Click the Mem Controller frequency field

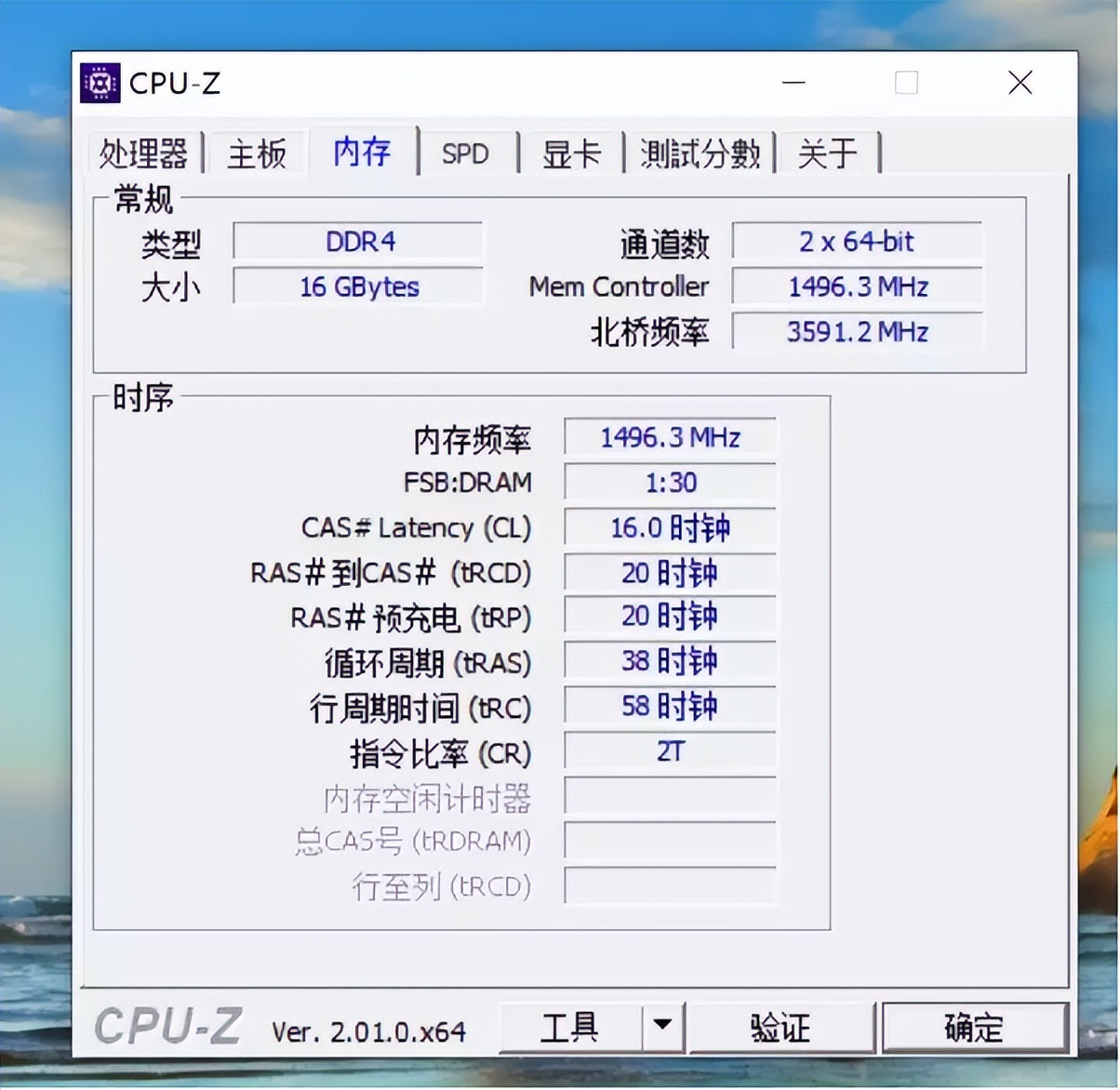[x=856, y=286]
